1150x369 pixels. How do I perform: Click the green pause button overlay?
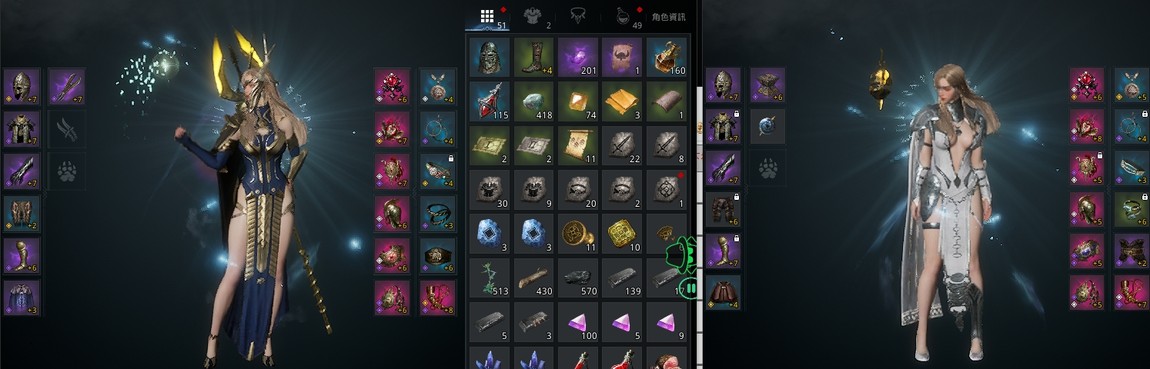pos(689,288)
